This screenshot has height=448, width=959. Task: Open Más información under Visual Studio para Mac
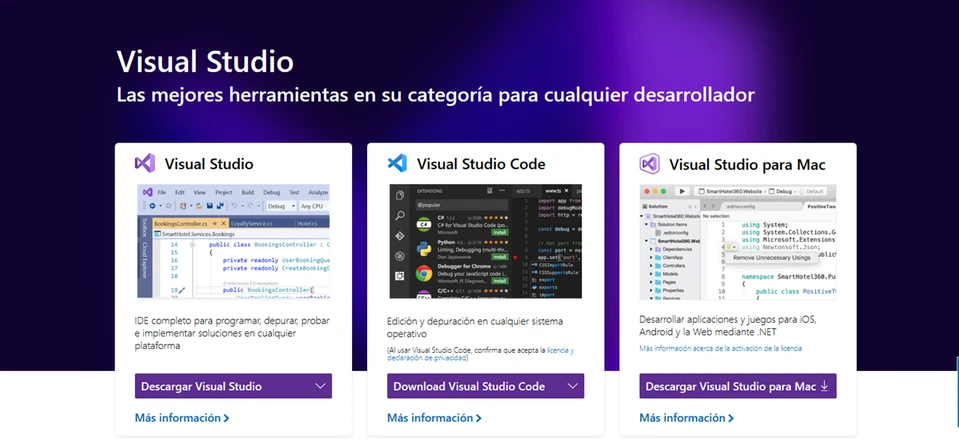click(x=687, y=418)
